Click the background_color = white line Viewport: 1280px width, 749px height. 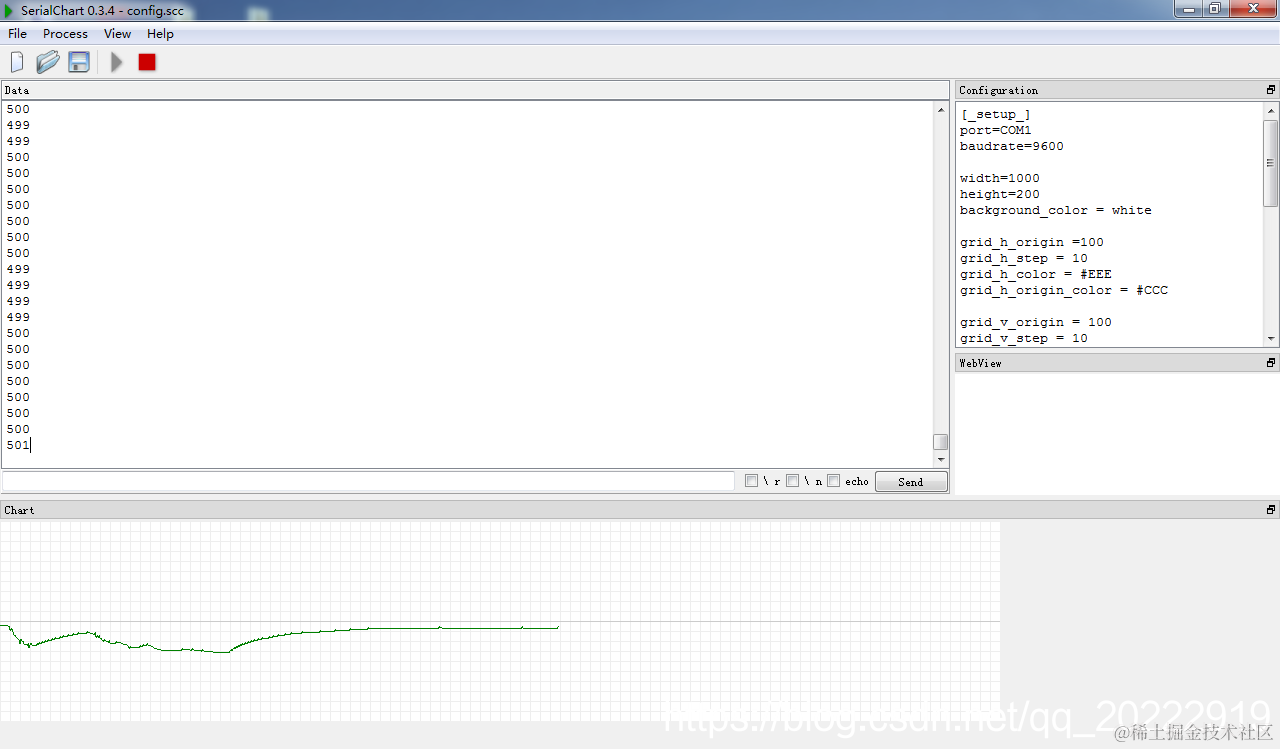point(1056,210)
